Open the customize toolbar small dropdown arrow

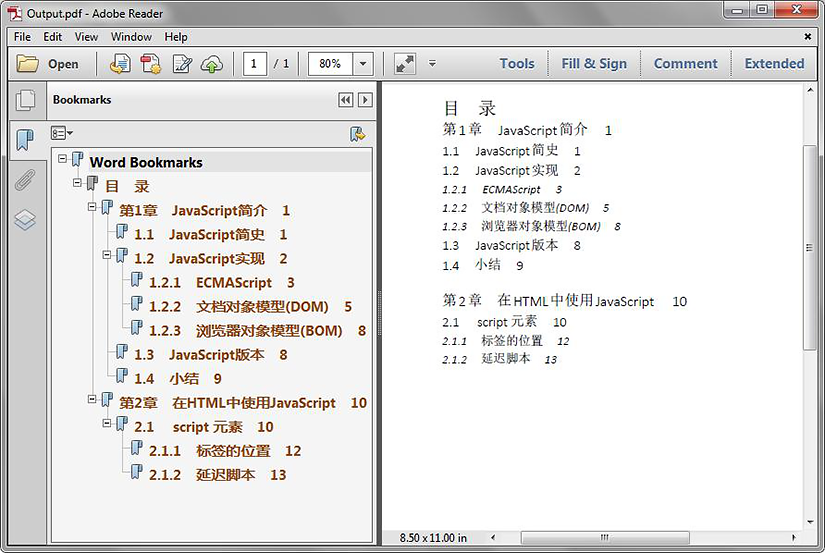[432, 64]
